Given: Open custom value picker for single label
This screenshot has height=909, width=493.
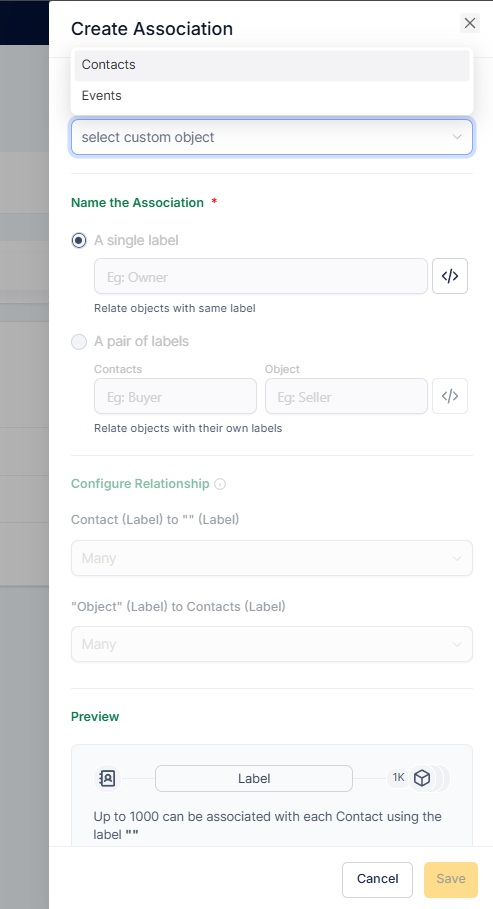Looking at the screenshot, I should (x=450, y=277).
